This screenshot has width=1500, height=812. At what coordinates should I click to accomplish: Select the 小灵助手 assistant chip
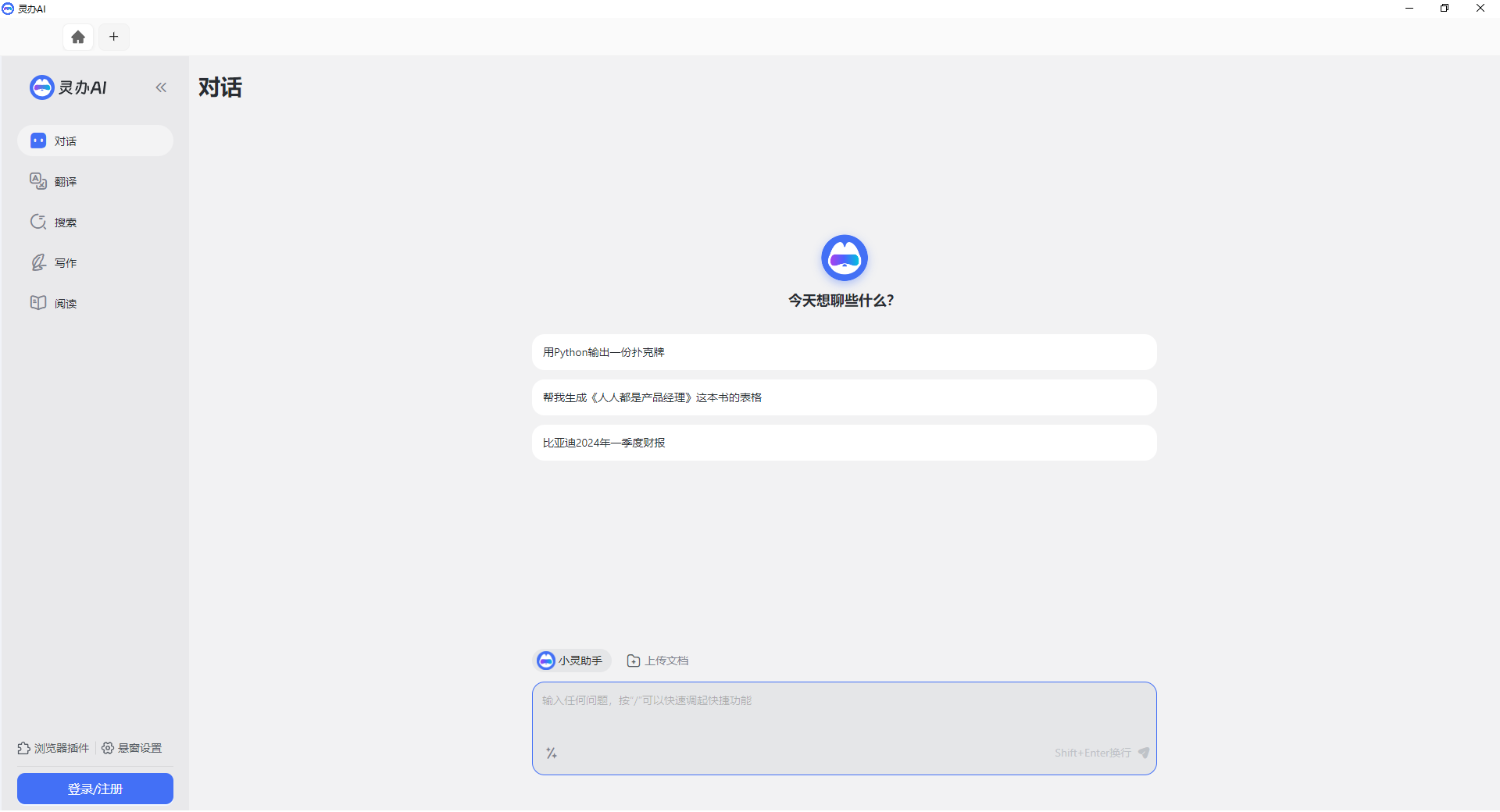(x=572, y=661)
